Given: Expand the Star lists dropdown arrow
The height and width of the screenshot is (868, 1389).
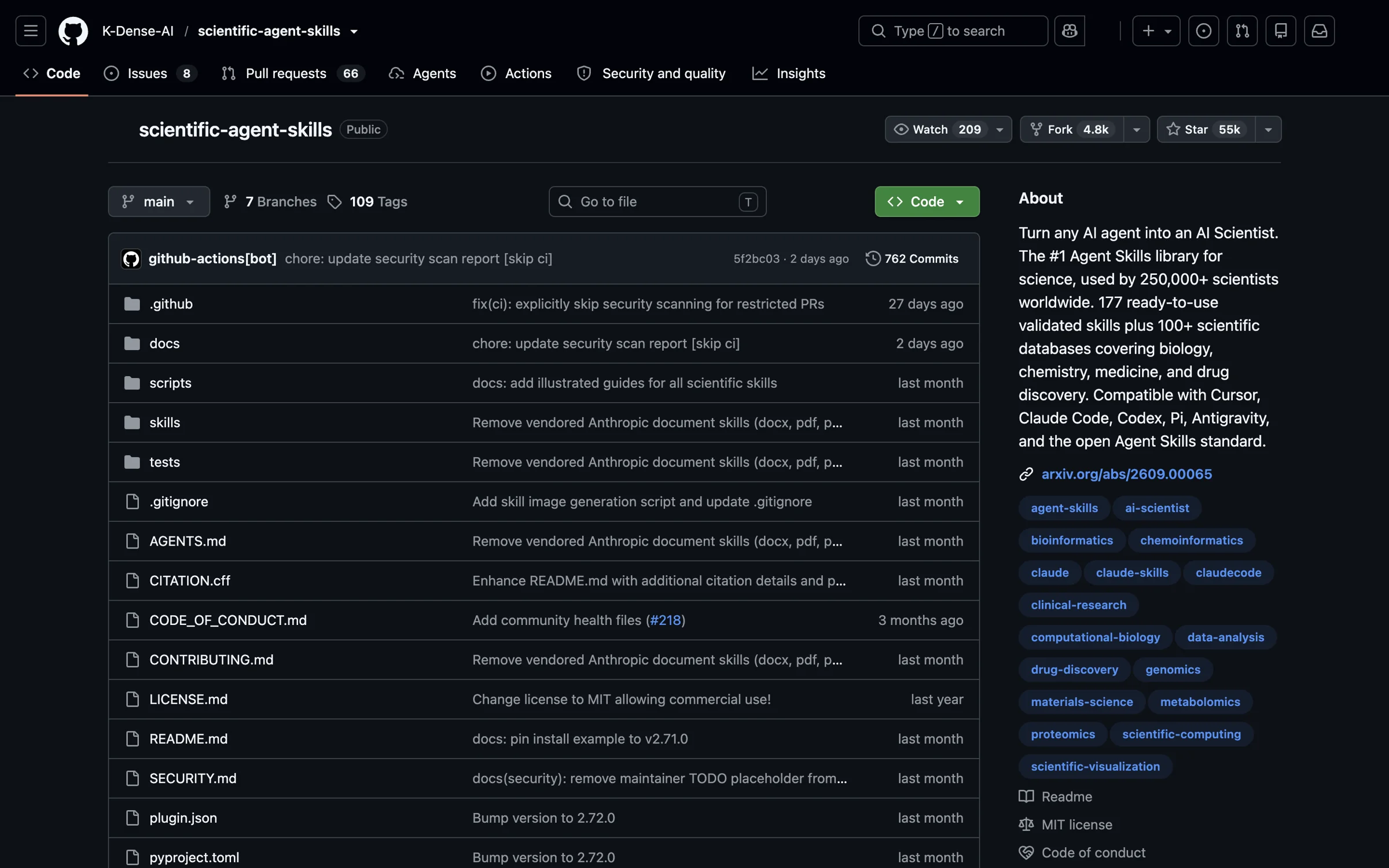Looking at the screenshot, I should (x=1267, y=129).
